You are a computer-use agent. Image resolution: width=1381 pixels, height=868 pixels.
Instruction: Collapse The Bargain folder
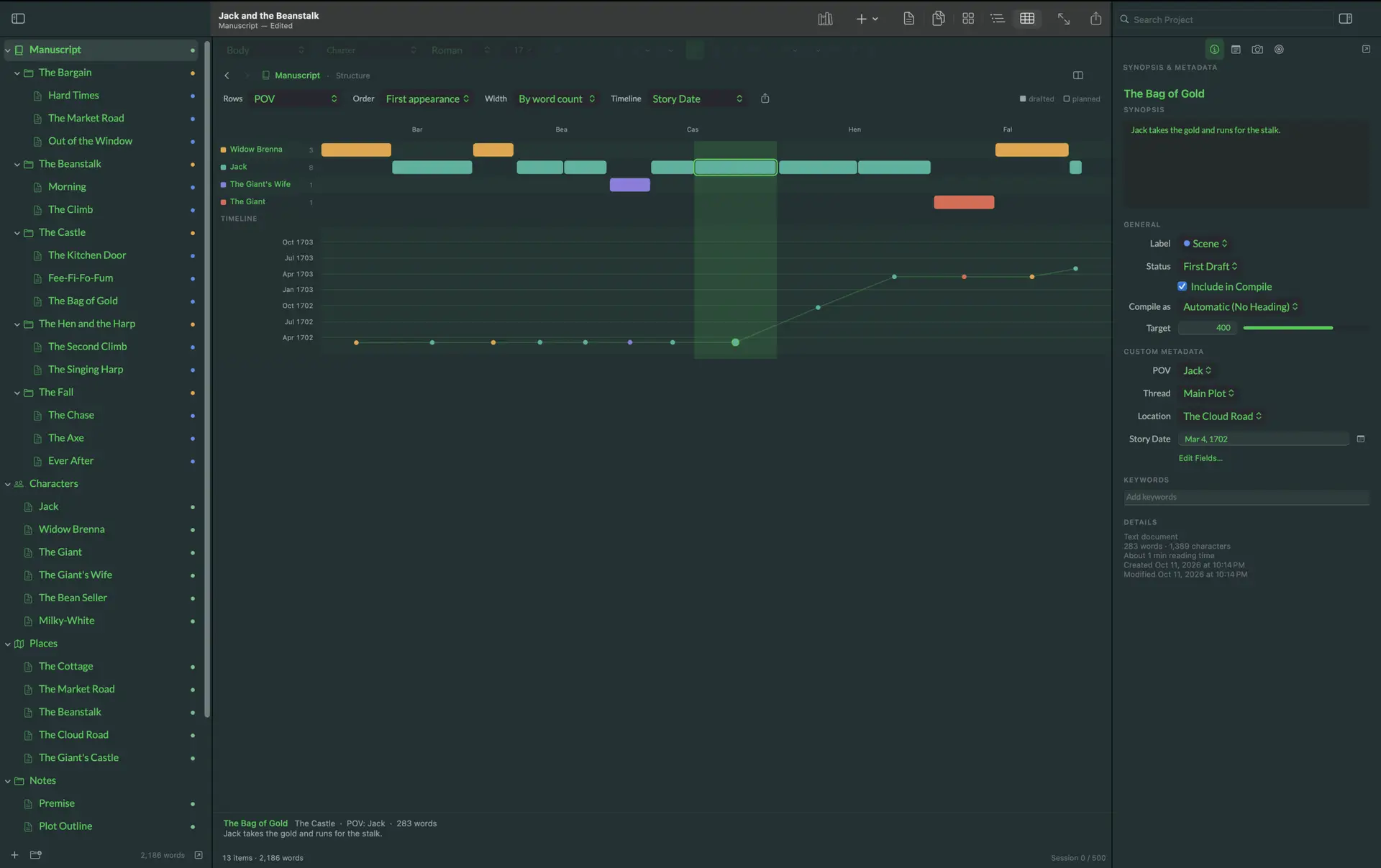click(17, 73)
